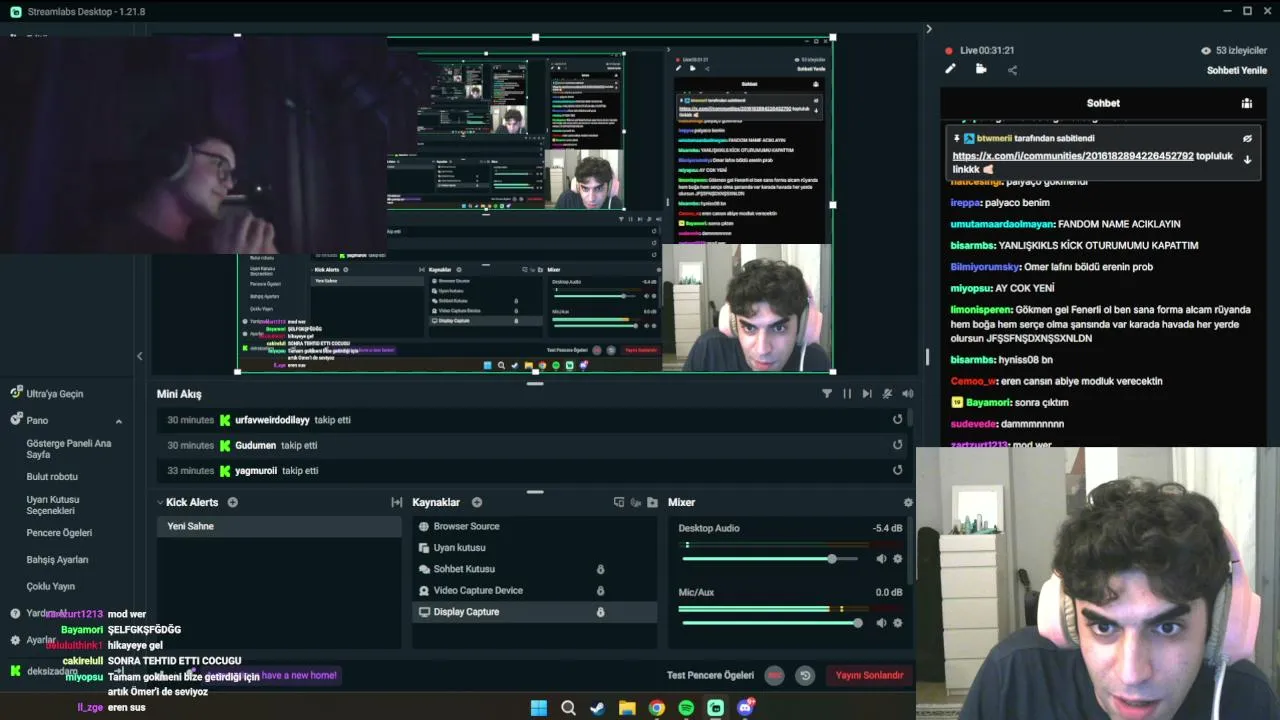1280x720 pixels.
Task: Expand the pinned message with the down arrow
Action: [x=1247, y=159]
